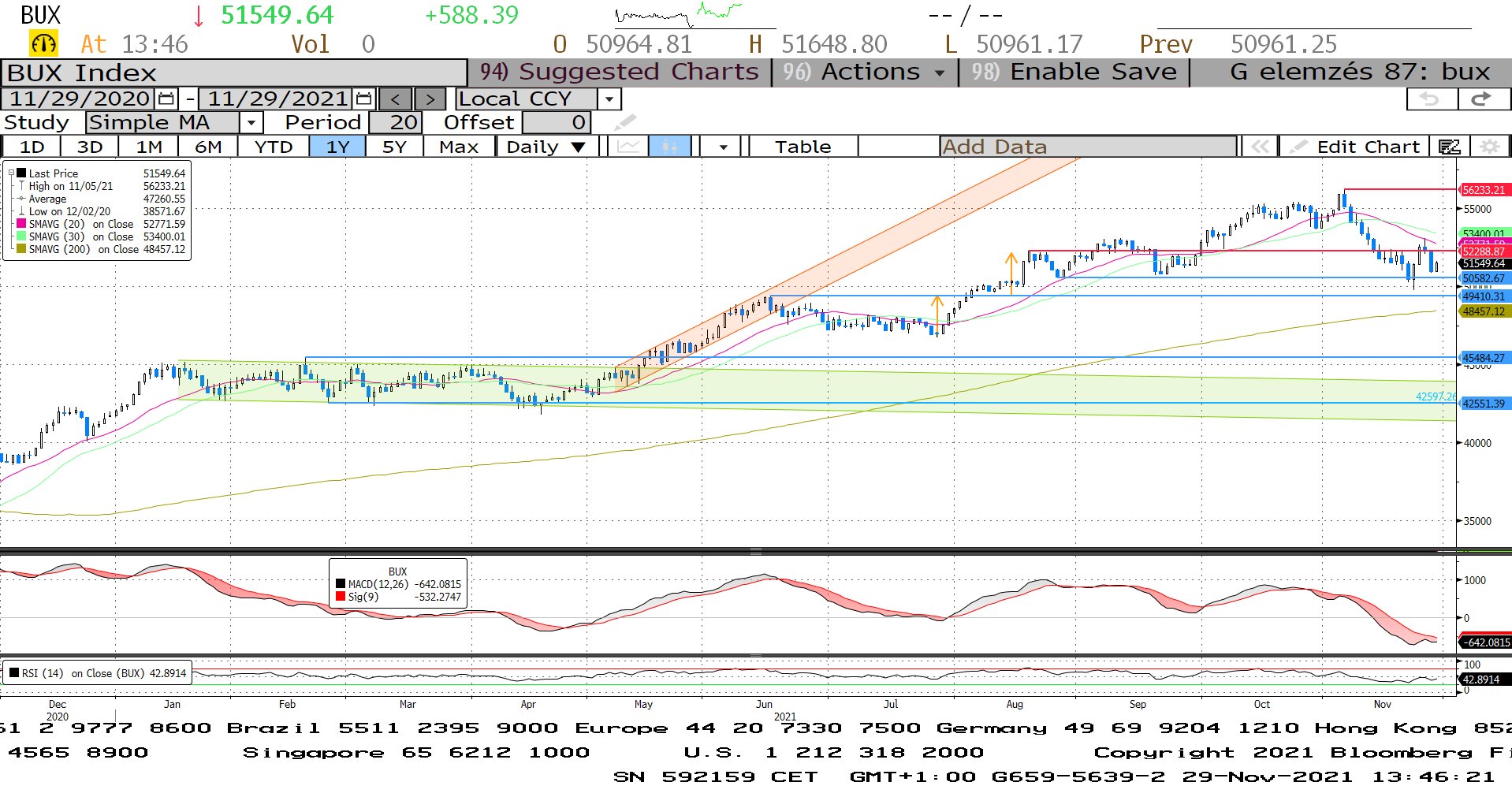Collapse the price legend tree box
Viewport: 1512px width, 808px height.
pyautogui.click(x=11, y=173)
